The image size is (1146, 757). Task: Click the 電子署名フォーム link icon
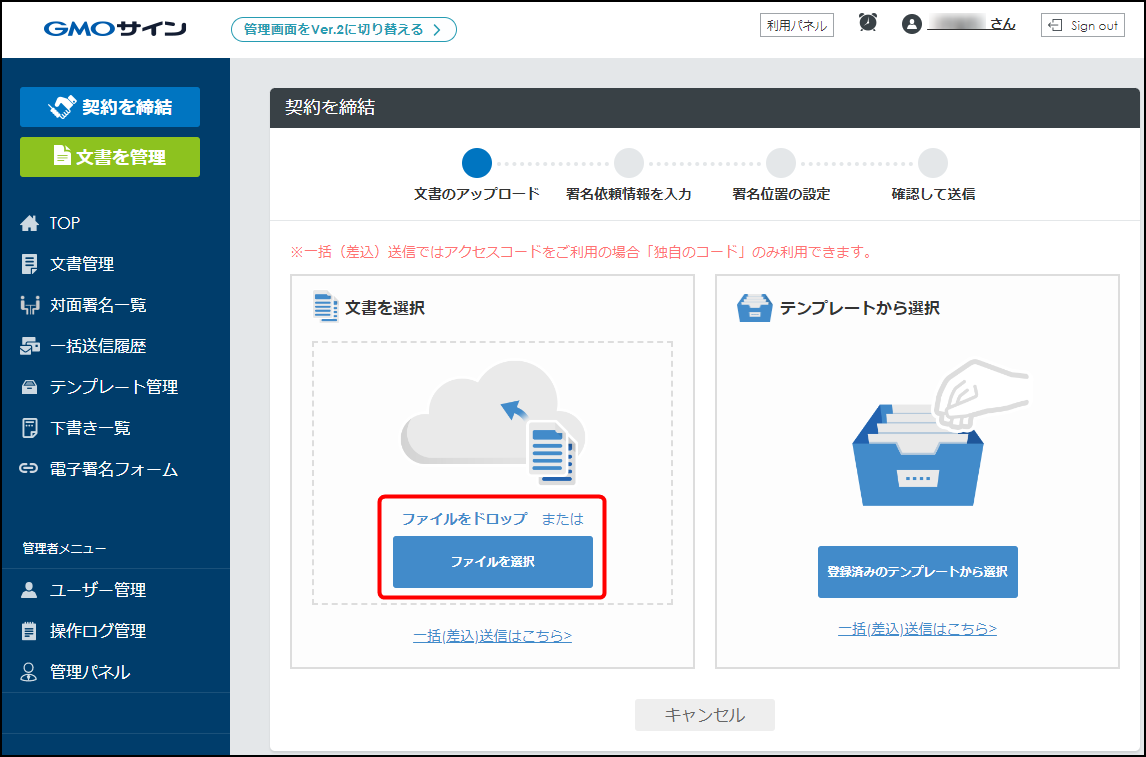(x=29, y=469)
